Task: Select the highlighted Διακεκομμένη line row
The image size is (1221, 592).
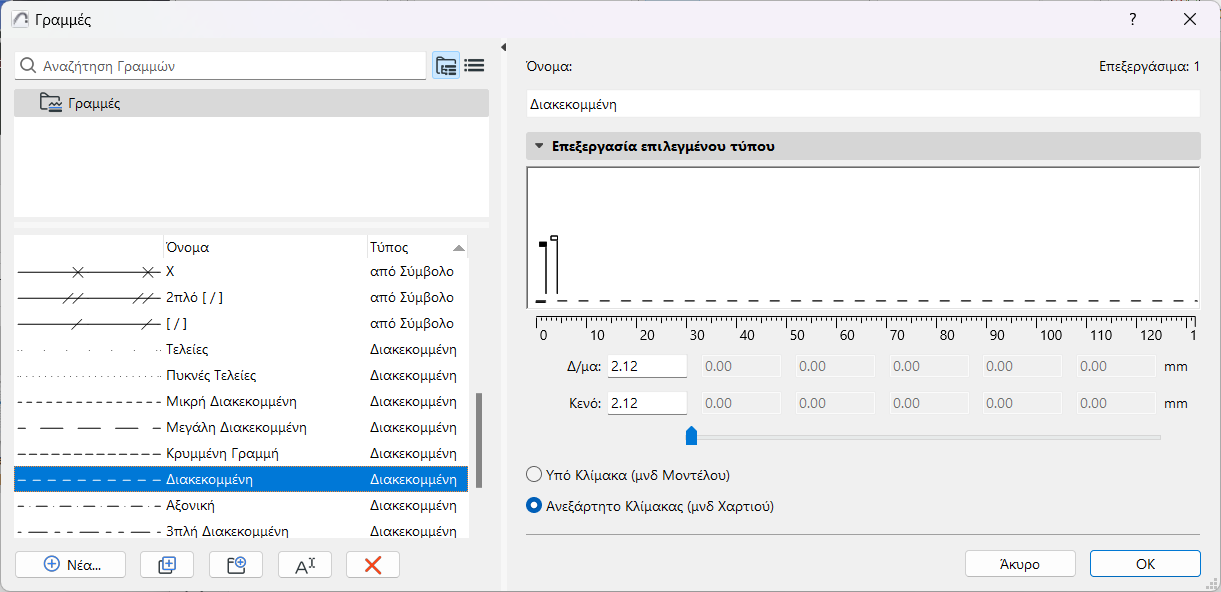Action: click(241, 480)
